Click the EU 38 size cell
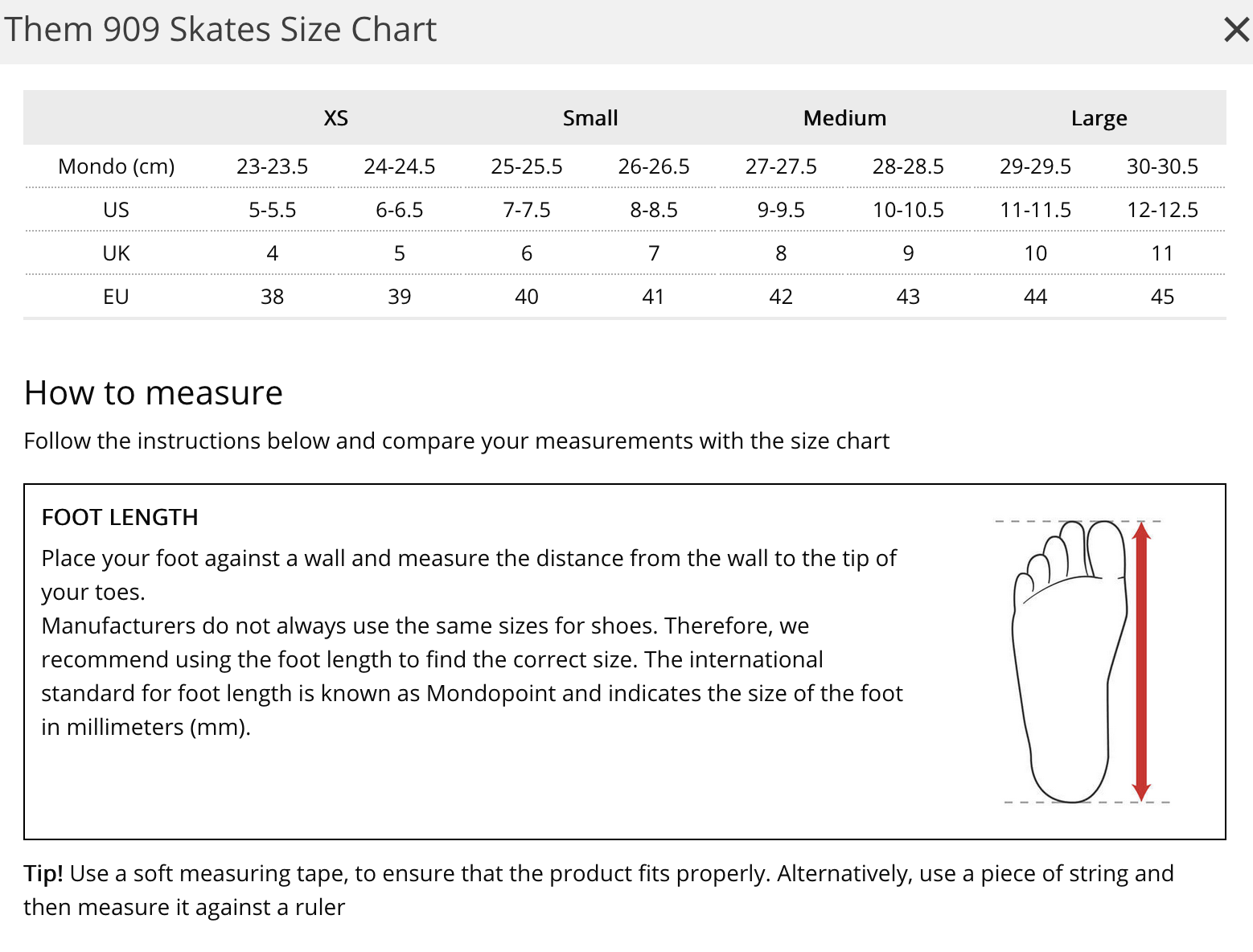 click(273, 297)
